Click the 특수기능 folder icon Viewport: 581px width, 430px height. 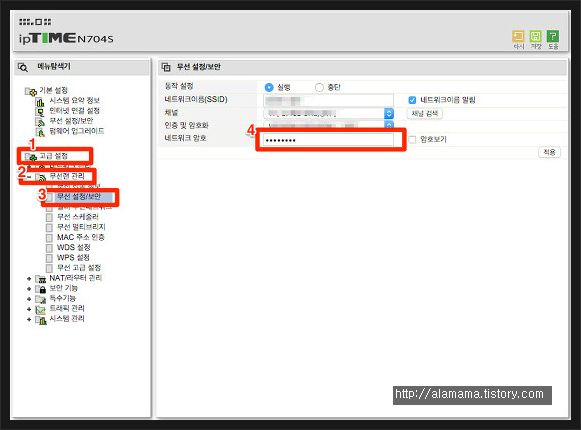[x=41, y=299]
